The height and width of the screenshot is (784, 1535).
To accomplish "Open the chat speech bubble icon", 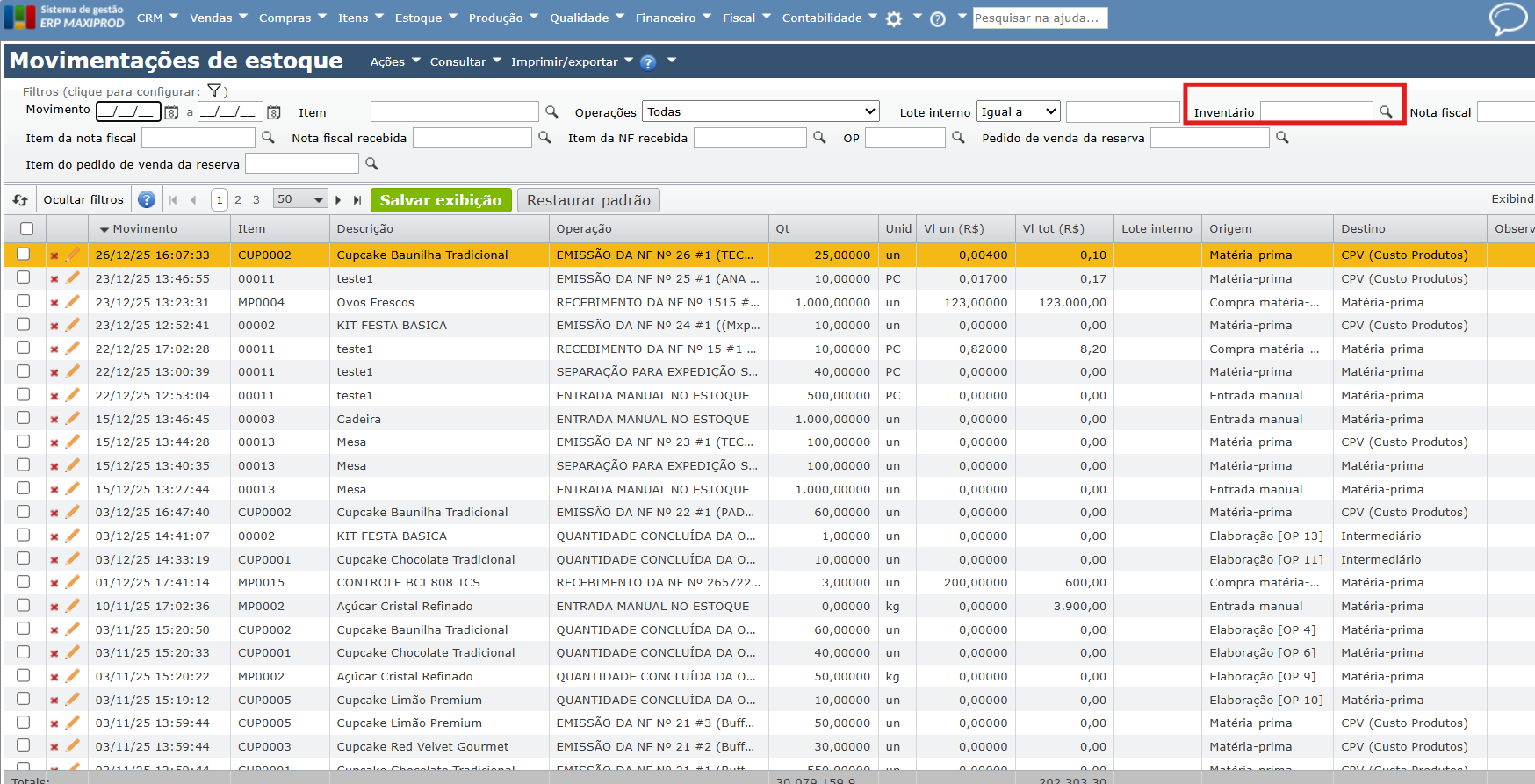I will pos(1508,18).
